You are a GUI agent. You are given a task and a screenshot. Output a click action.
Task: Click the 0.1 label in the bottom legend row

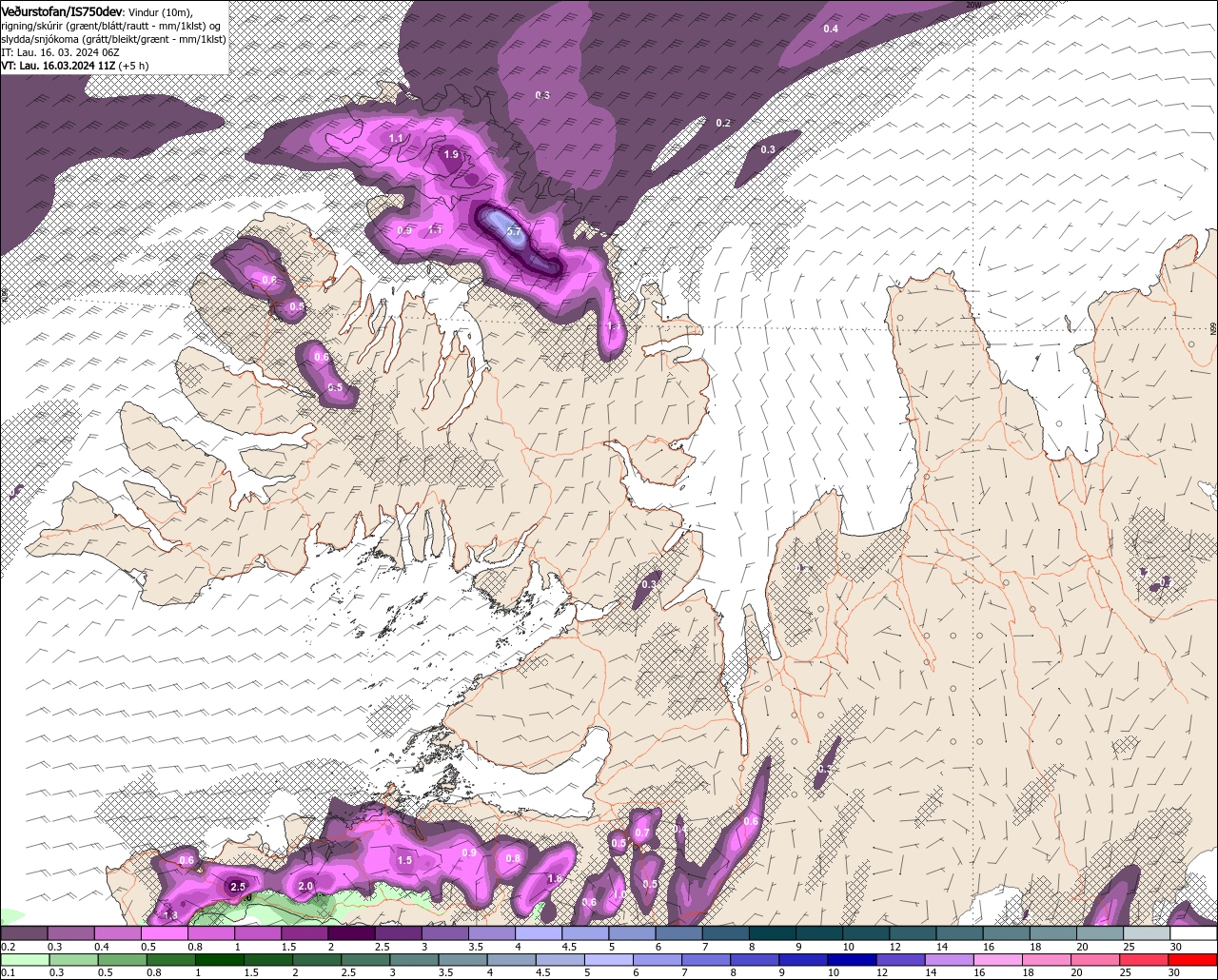[x=9, y=973]
